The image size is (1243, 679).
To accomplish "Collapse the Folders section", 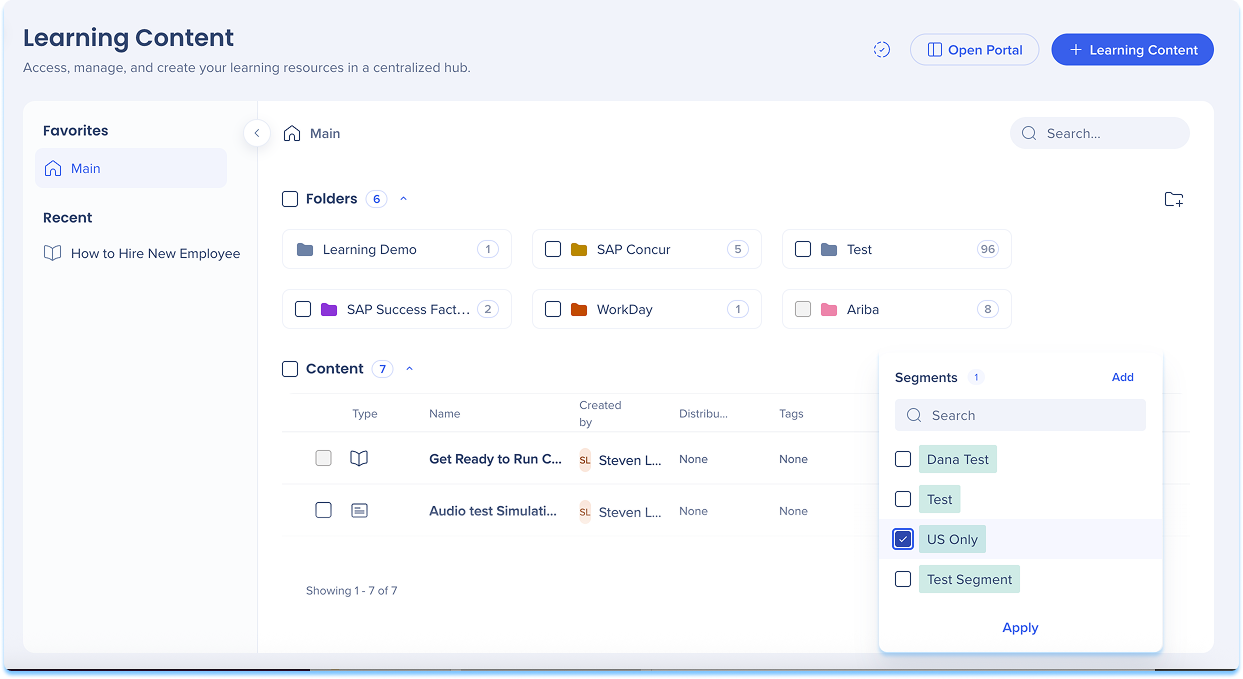I will coord(404,199).
